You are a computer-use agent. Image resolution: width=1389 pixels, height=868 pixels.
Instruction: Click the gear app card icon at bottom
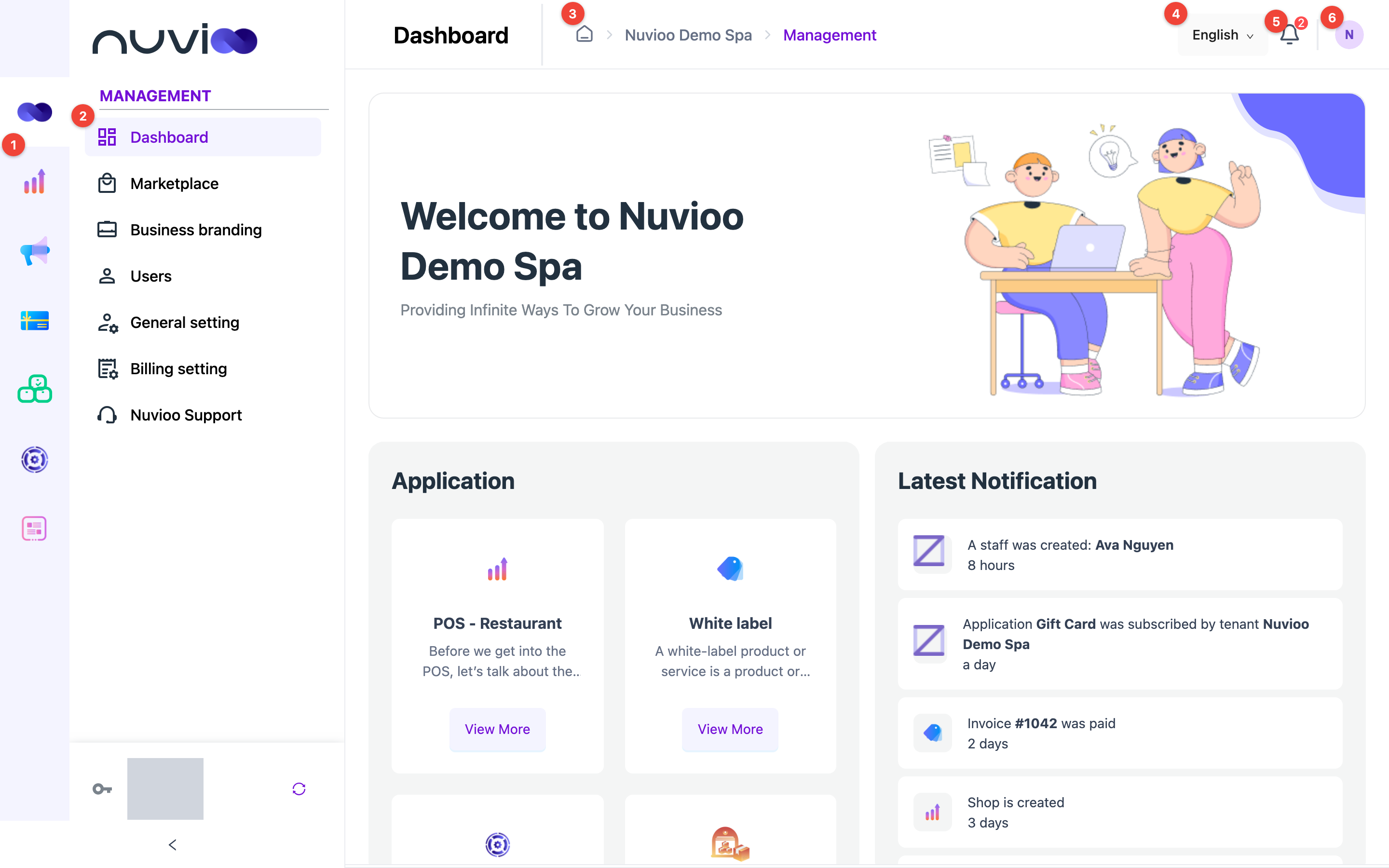coord(497,844)
